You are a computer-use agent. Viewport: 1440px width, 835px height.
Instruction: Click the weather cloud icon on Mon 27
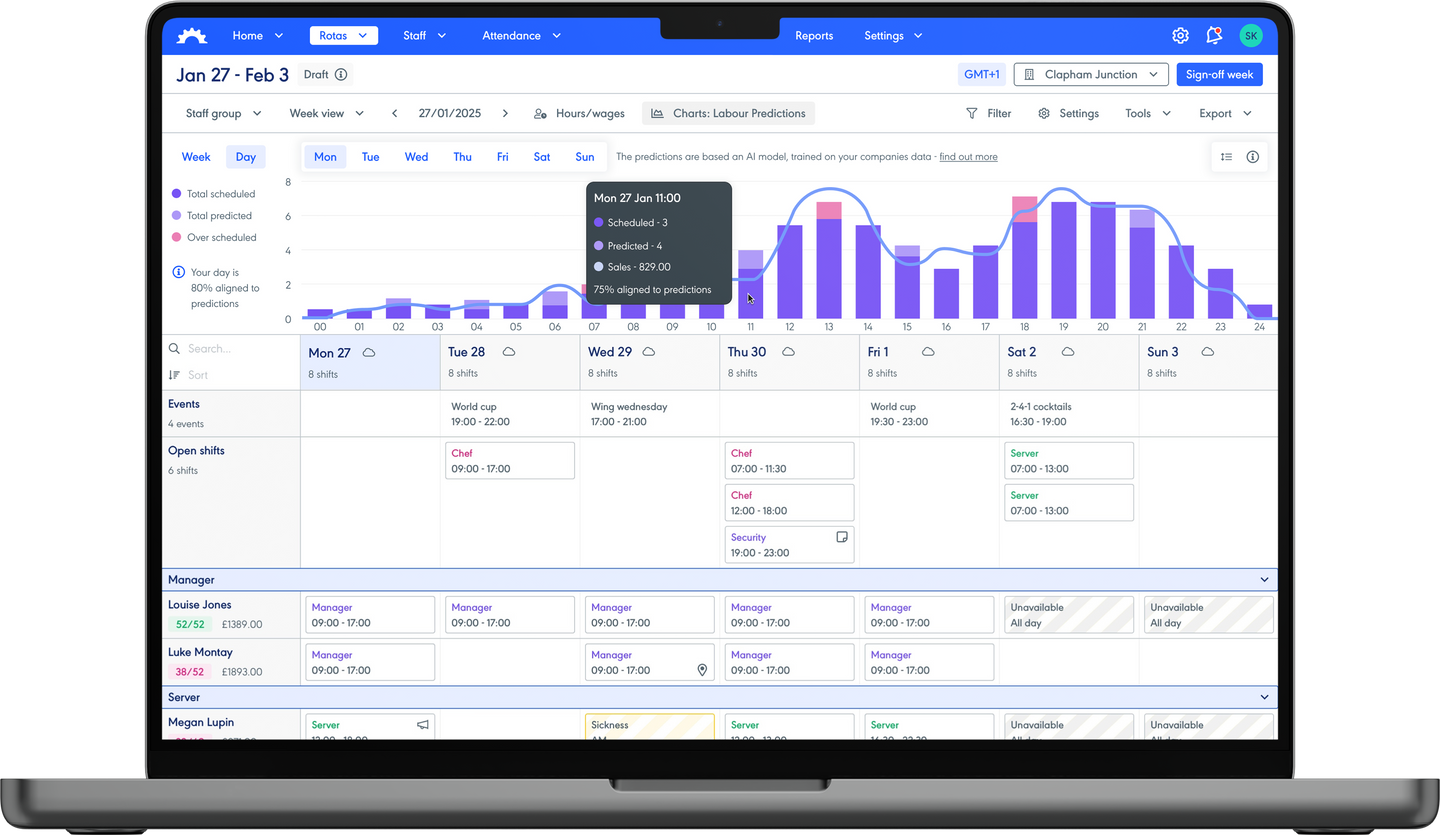point(368,350)
